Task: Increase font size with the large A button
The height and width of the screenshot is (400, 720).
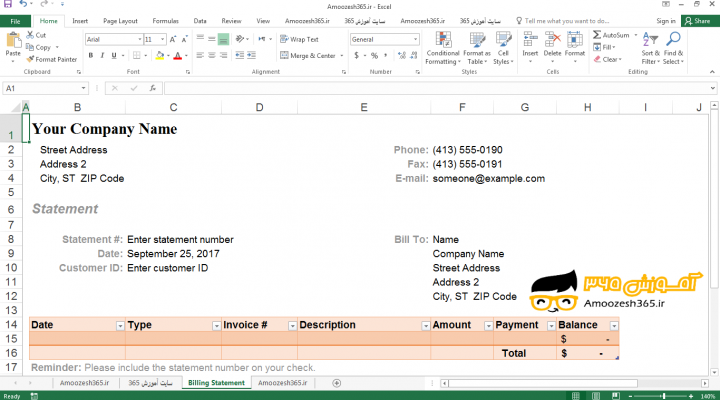Action: pos(173,39)
